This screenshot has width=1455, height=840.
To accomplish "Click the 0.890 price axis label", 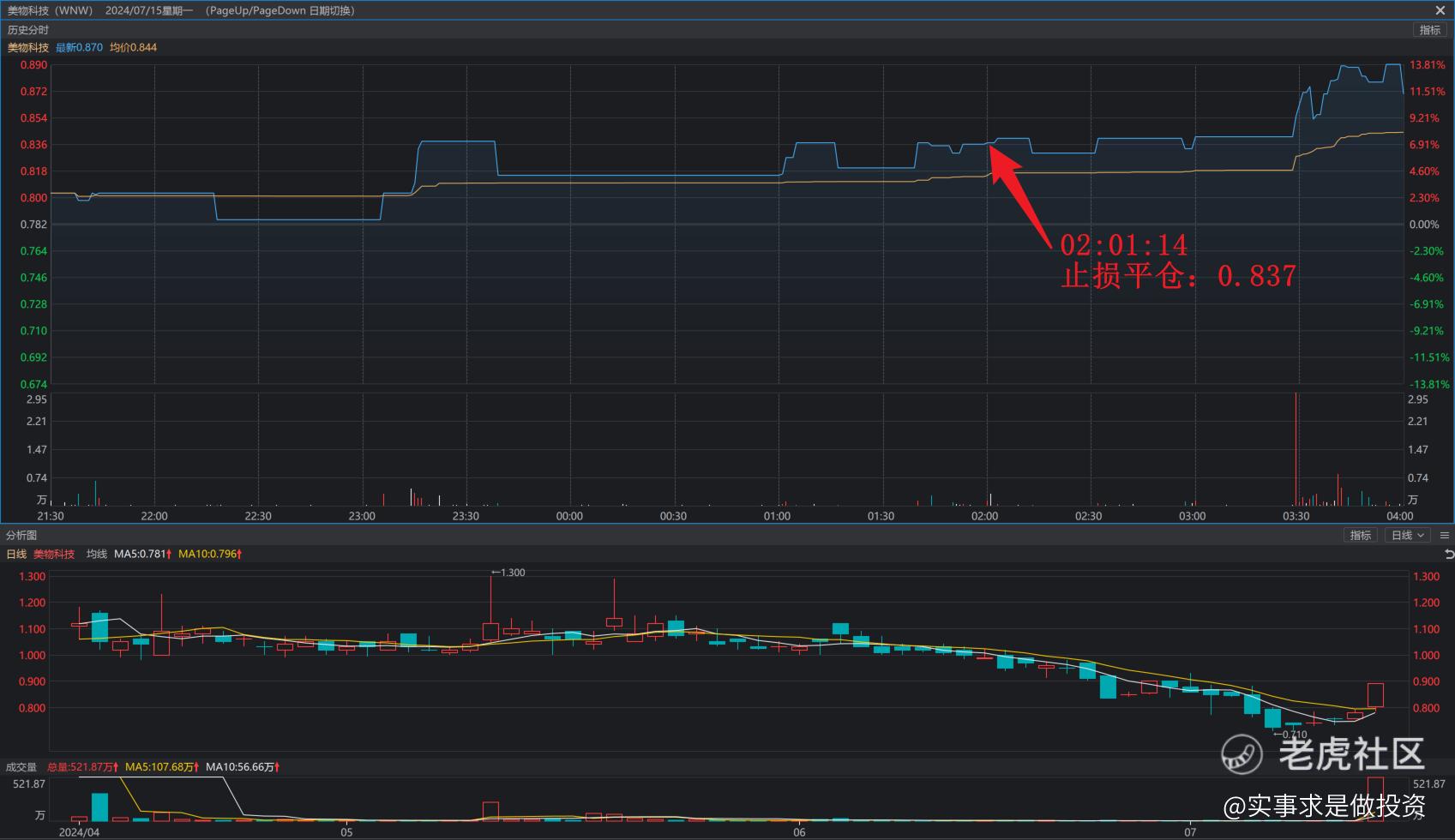I will [x=33, y=65].
